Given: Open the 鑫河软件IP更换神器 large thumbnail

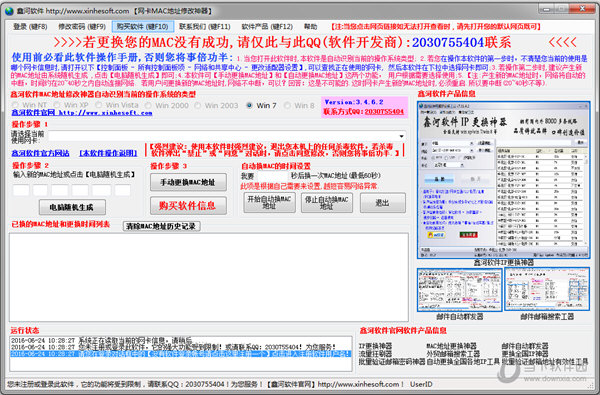Looking at the screenshot, I should coord(504,180).
